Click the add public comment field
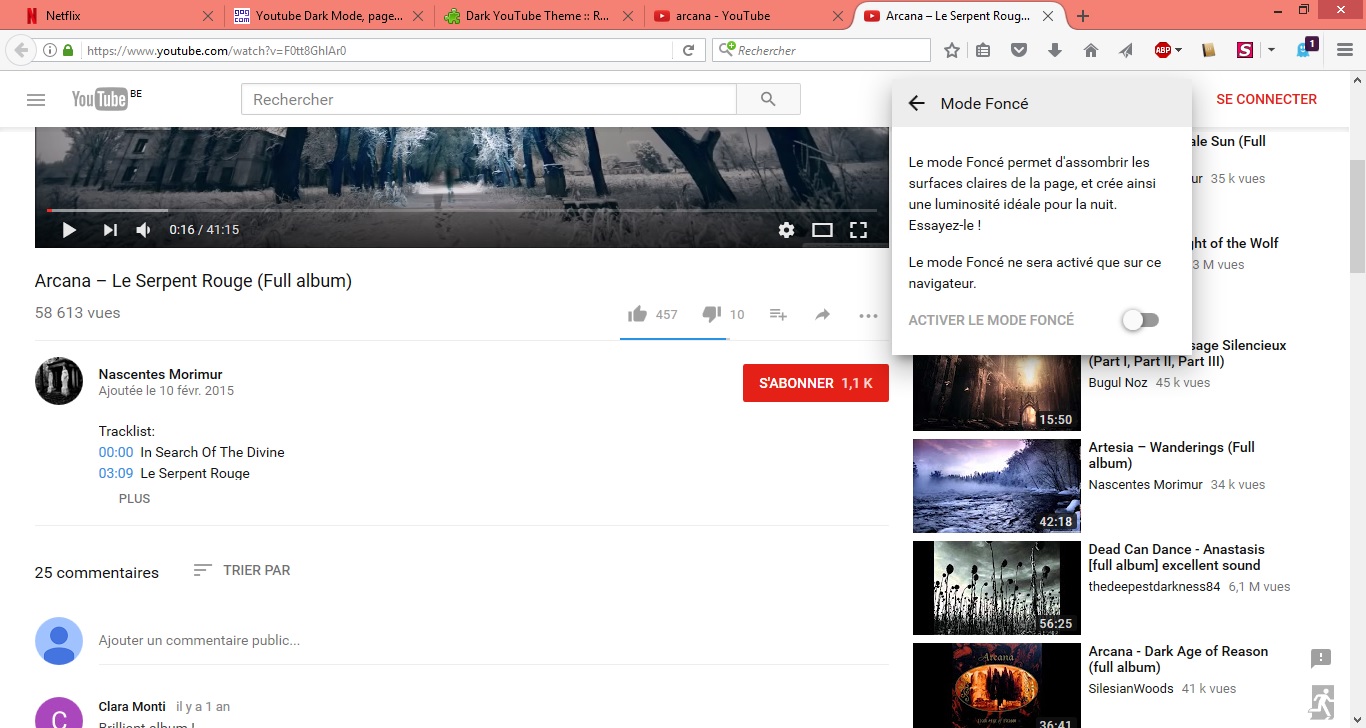 coord(493,641)
